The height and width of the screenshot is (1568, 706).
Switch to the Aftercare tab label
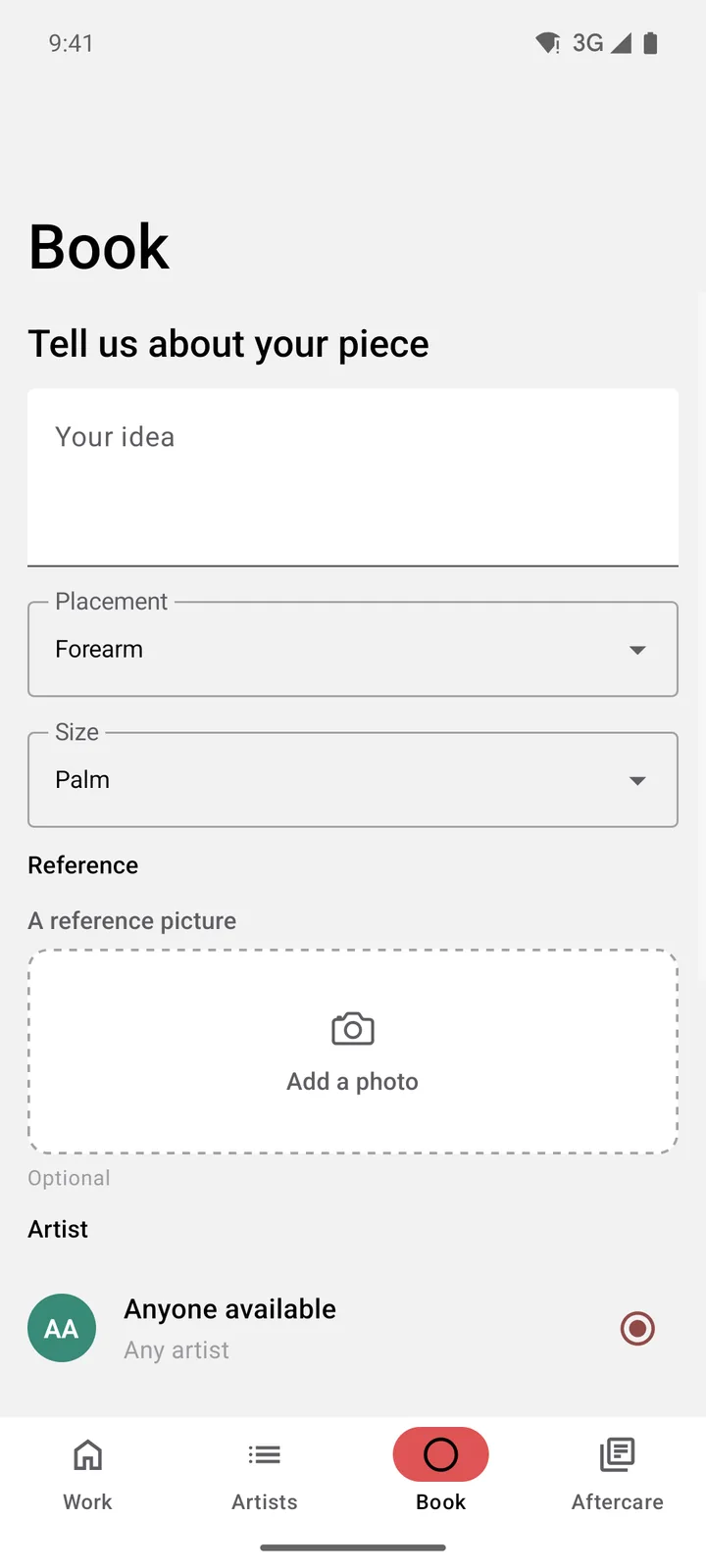pos(618,1501)
